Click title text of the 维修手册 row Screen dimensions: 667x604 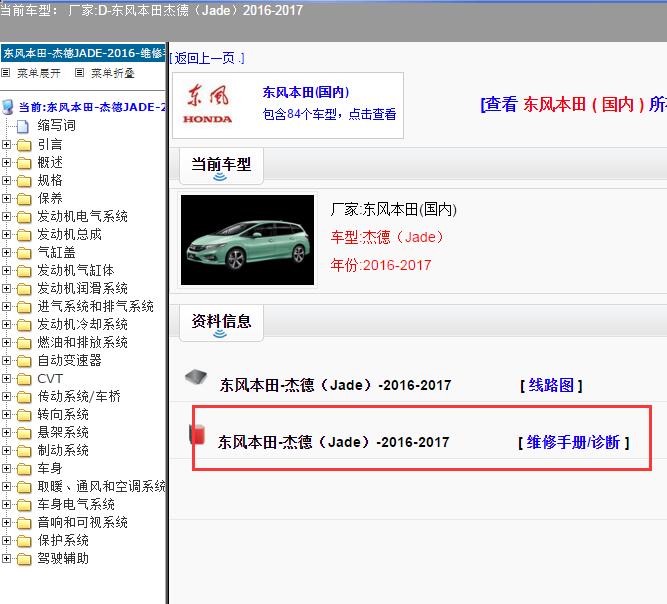[334, 442]
